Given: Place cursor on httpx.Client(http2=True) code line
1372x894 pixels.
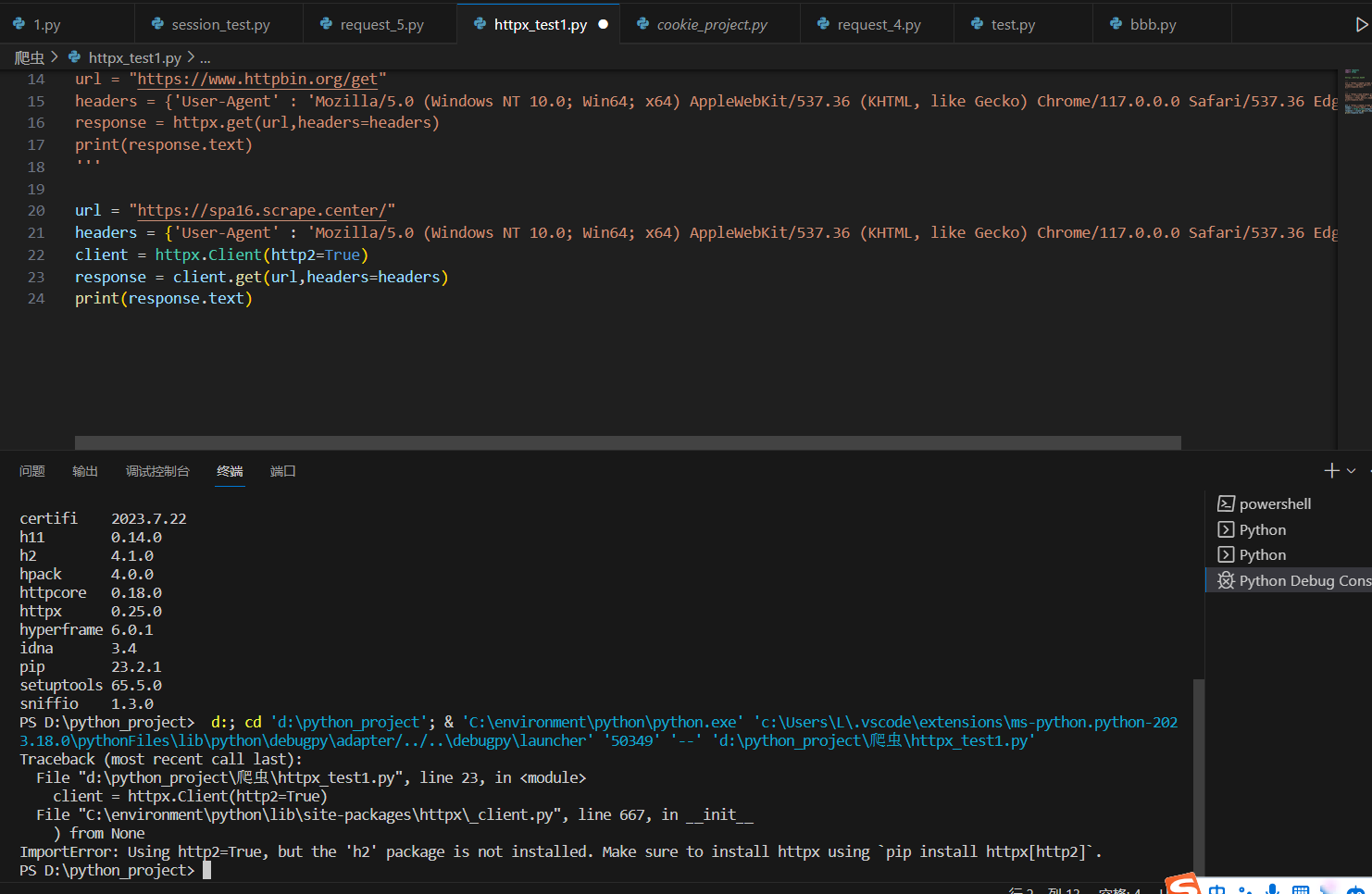Looking at the screenshot, I should [221, 255].
